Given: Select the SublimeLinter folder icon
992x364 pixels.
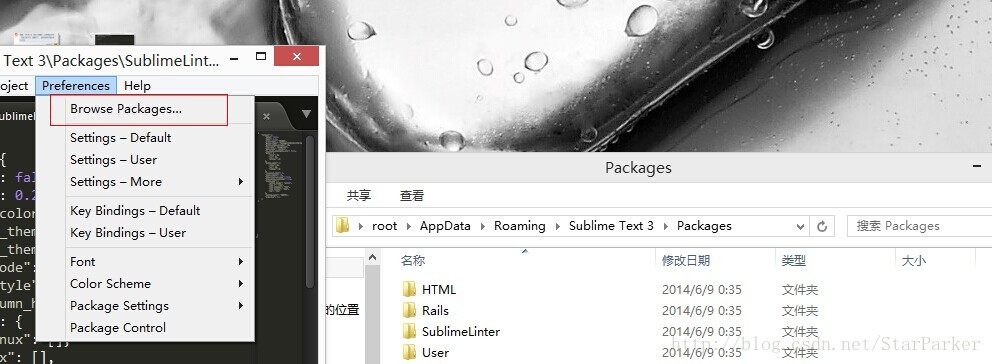Looking at the screenshot, I should tap(409, 331).
